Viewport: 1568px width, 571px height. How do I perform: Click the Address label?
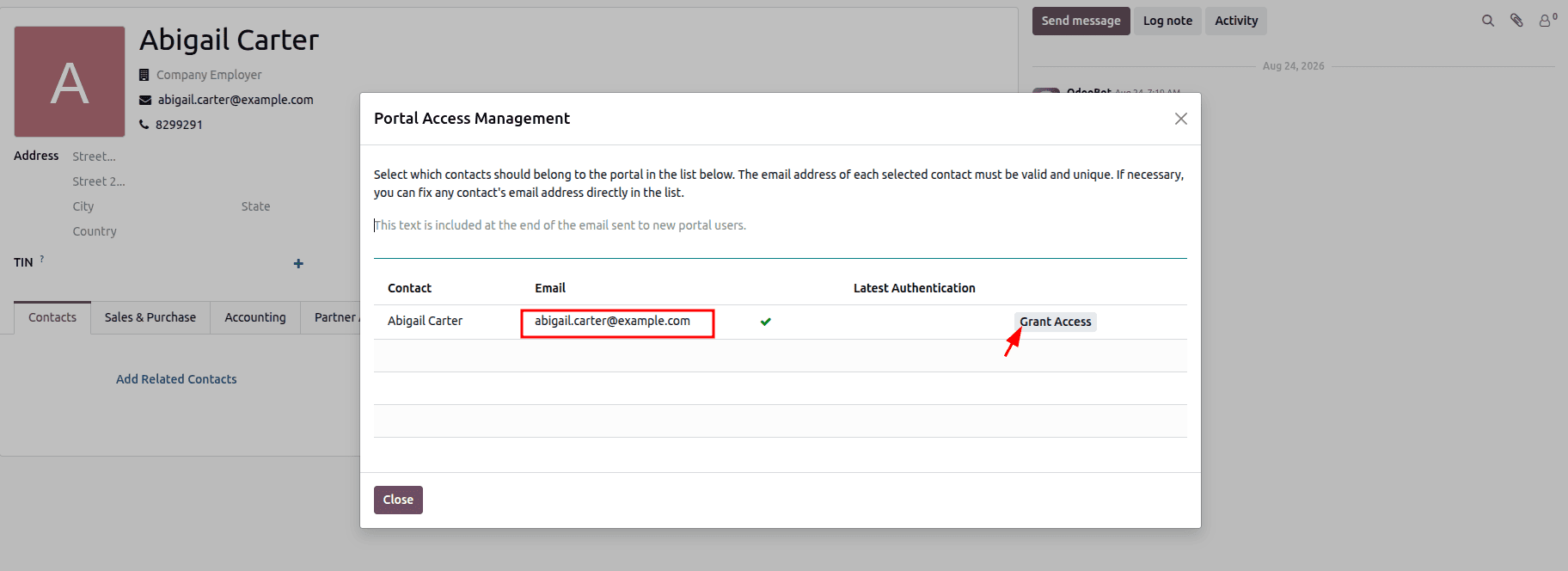coord(36,156)
